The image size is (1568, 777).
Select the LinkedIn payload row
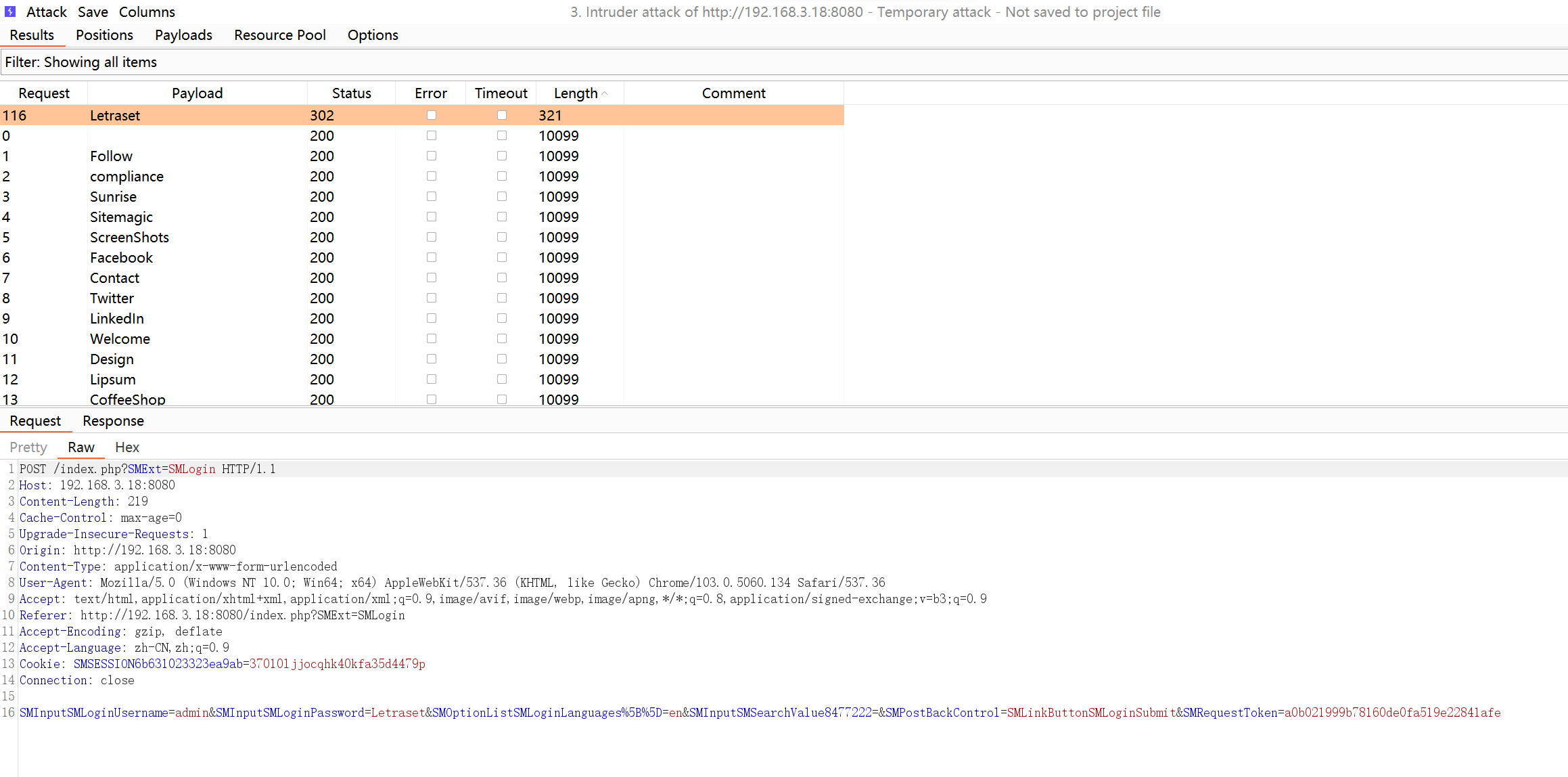point(422,318)
